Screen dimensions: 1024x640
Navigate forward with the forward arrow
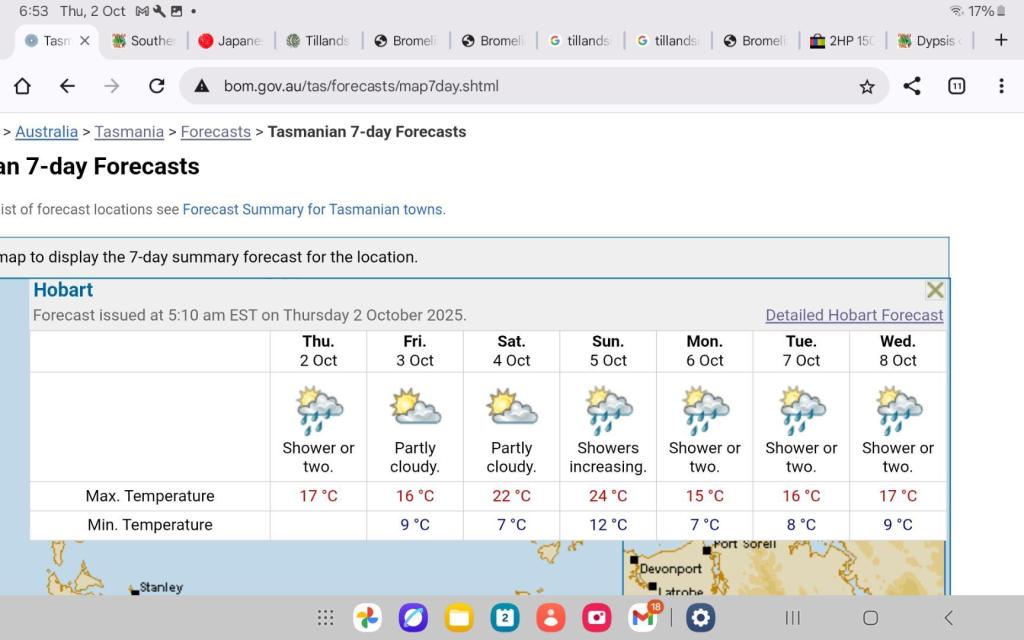click(112, 86)
